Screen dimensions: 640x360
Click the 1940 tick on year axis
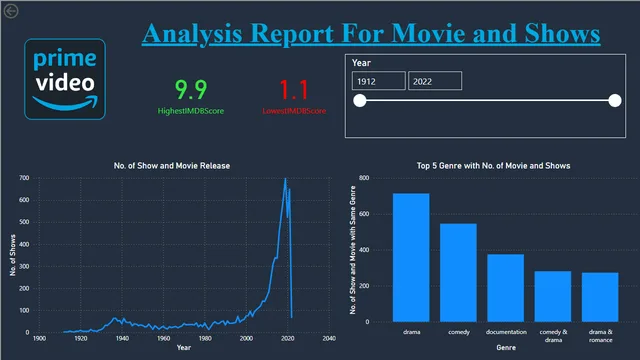tap(122, 338)
